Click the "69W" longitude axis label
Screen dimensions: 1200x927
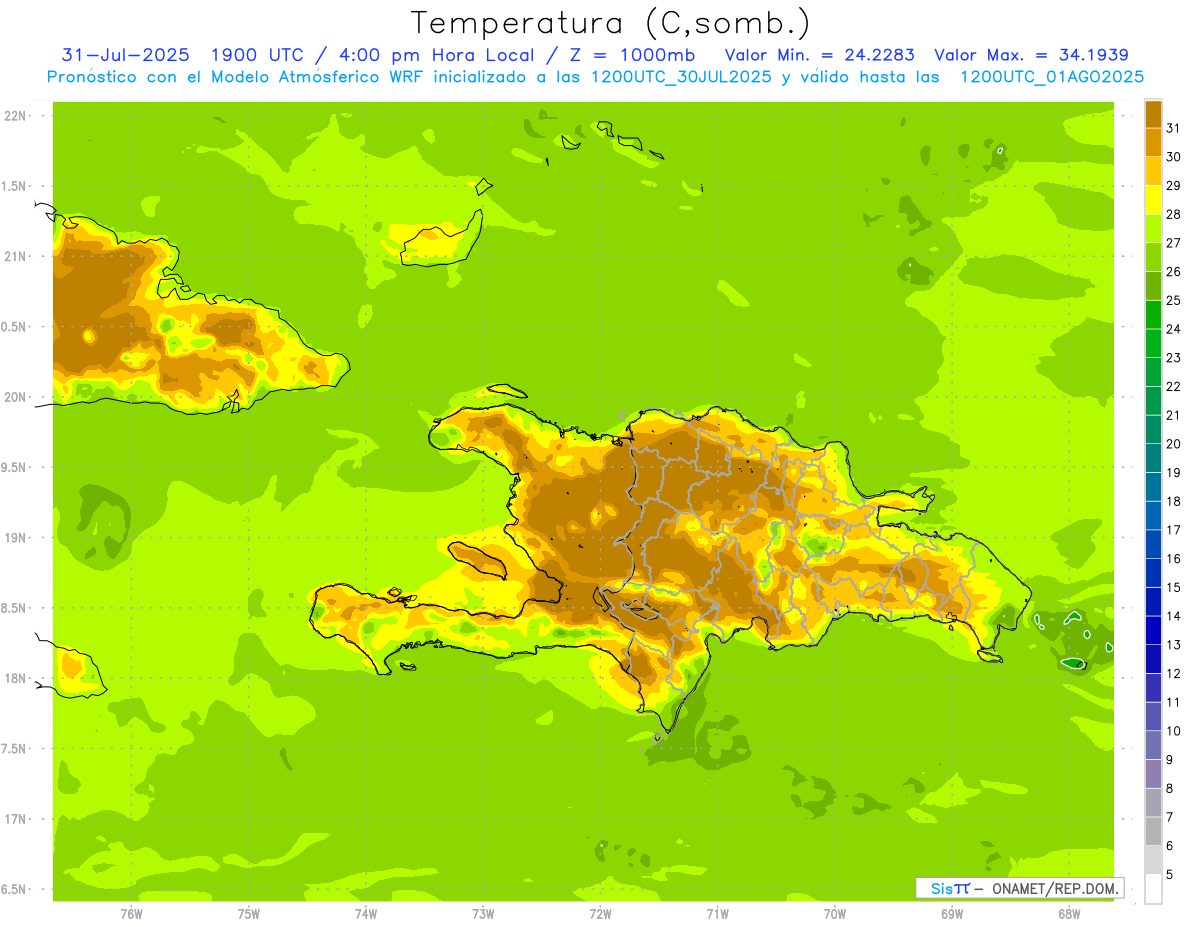tap(952, 914)
